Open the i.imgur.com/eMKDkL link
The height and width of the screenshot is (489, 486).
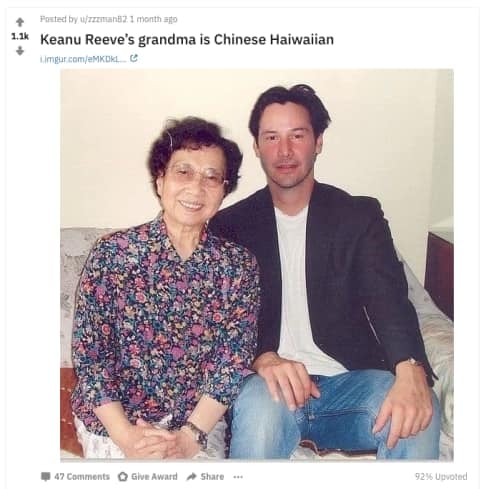(x=83, y=59)
